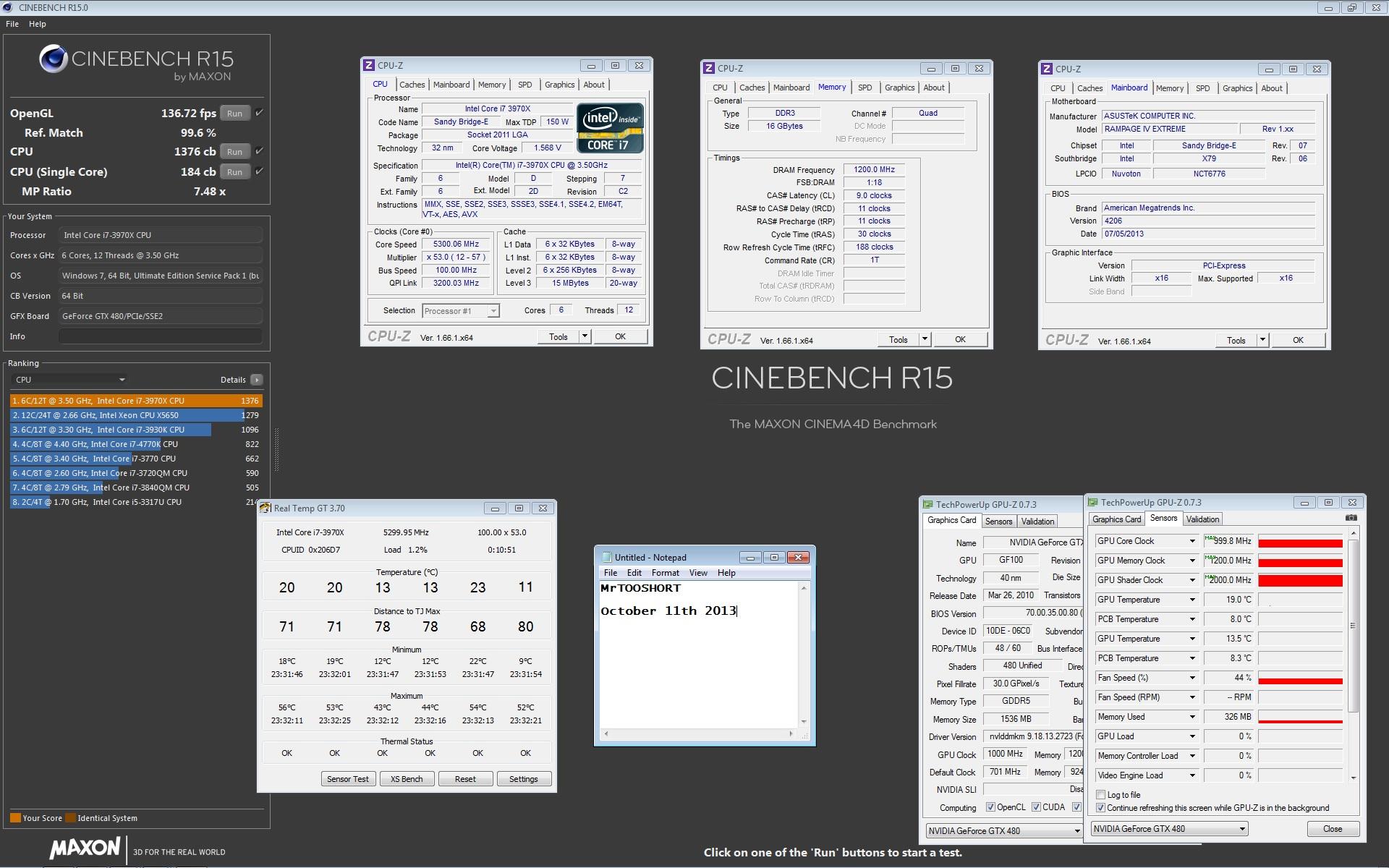Click OK in the CPU-Z Mainboard window
The height and width of the screenshot is (868, 1389).
point(1298,340)
